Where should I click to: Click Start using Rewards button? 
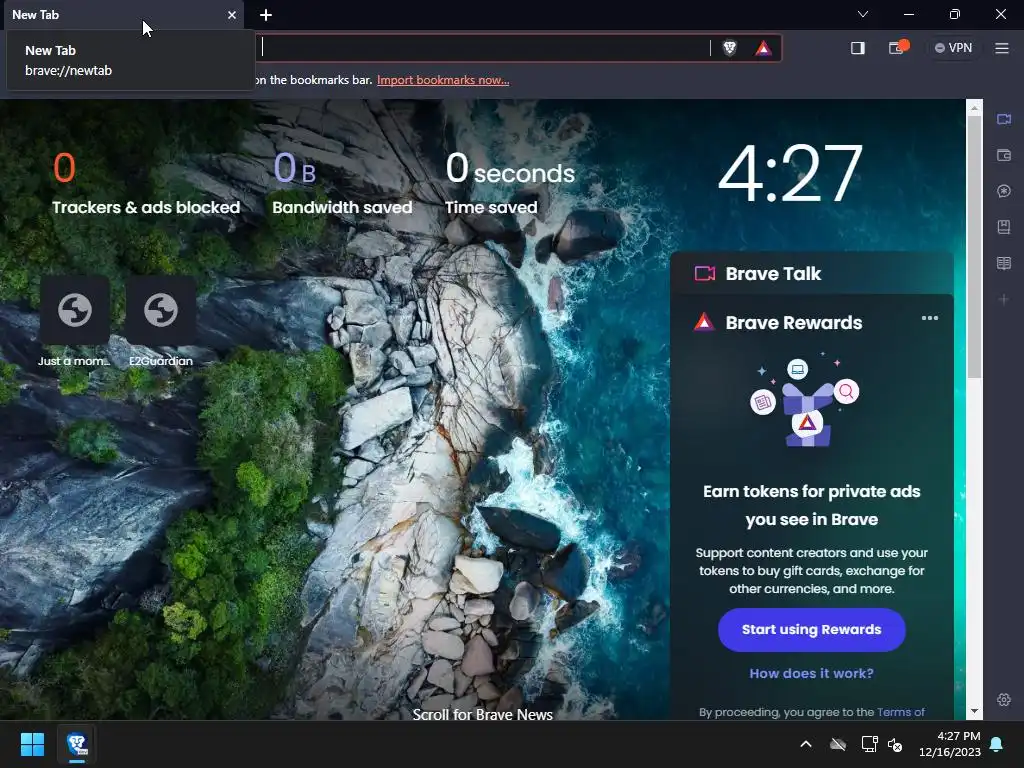pyautogui.click(x=811, y=630)
